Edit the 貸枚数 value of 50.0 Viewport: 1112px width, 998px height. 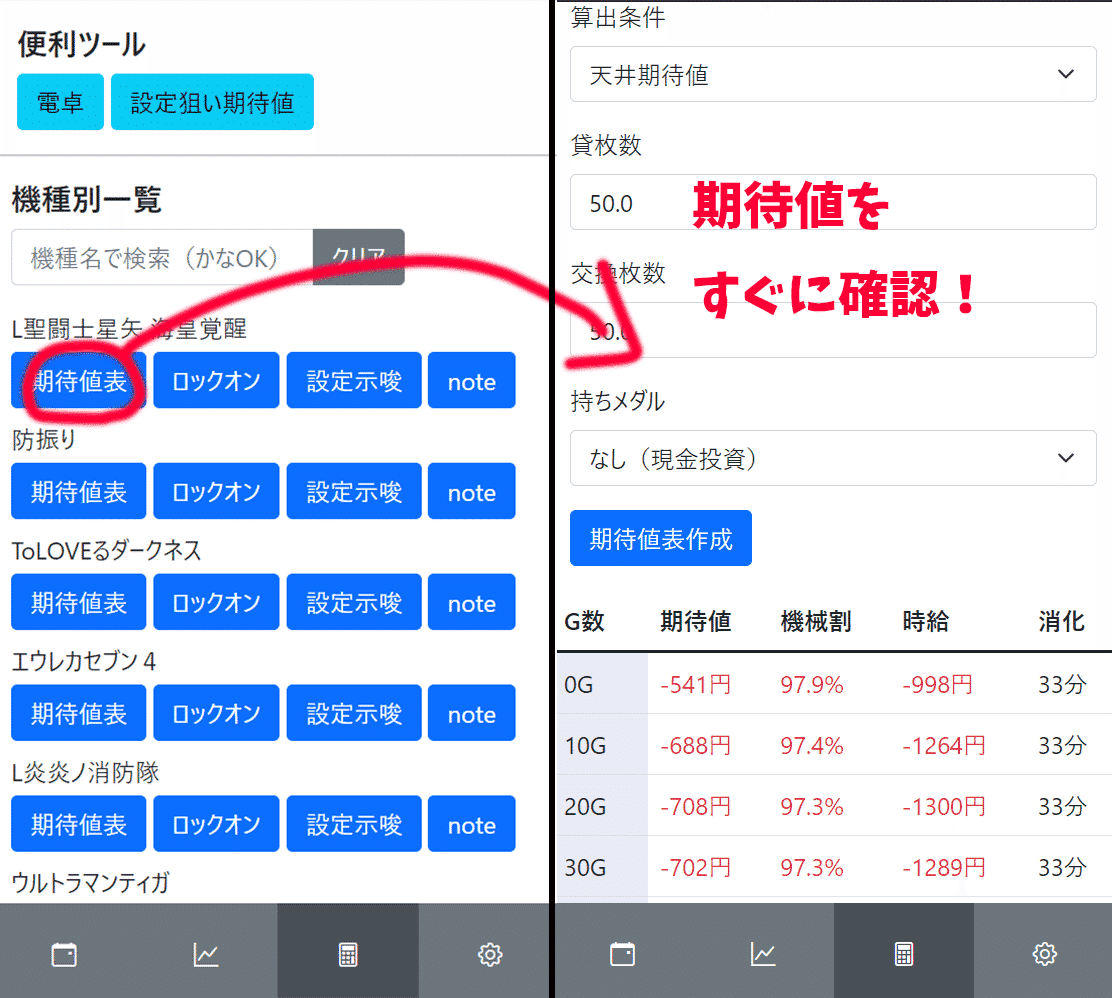[832, 201]
